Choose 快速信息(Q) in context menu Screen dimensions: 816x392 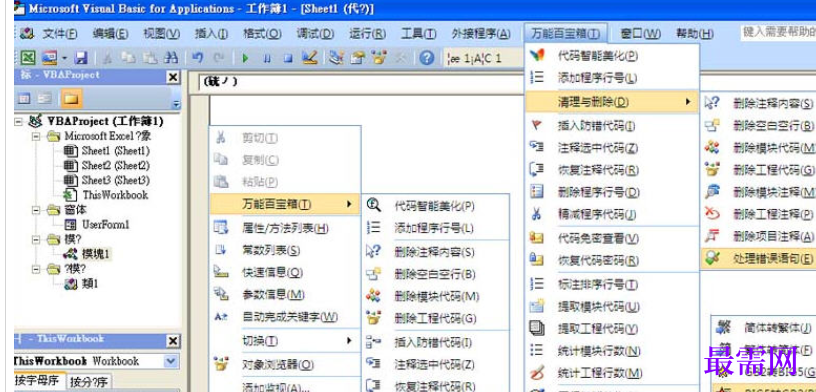tap(285, 273)
